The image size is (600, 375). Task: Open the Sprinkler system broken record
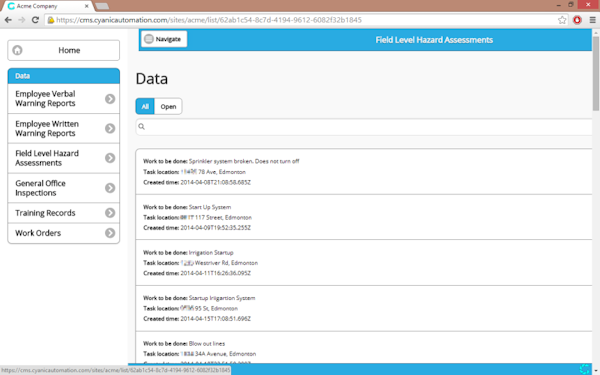point(364,172)
